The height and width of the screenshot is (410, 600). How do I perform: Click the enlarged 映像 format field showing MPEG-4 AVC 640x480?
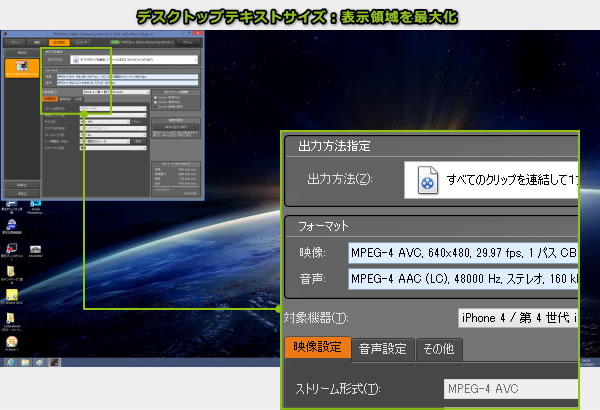coord(463,253)
